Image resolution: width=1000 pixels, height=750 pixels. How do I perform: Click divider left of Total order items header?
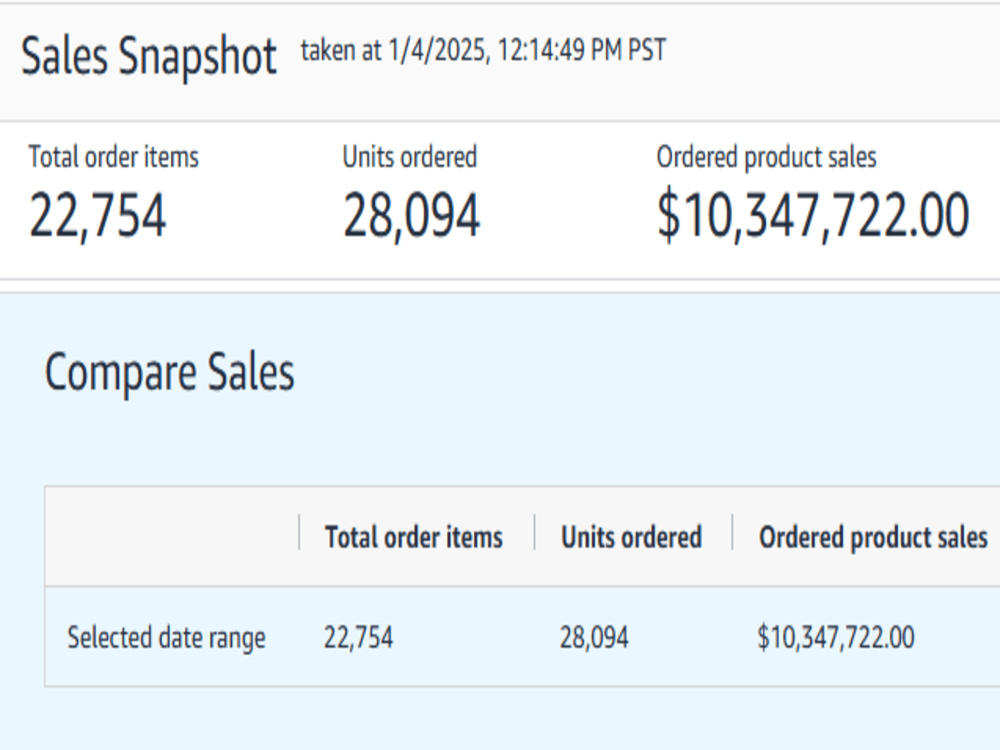coord(299,532)
